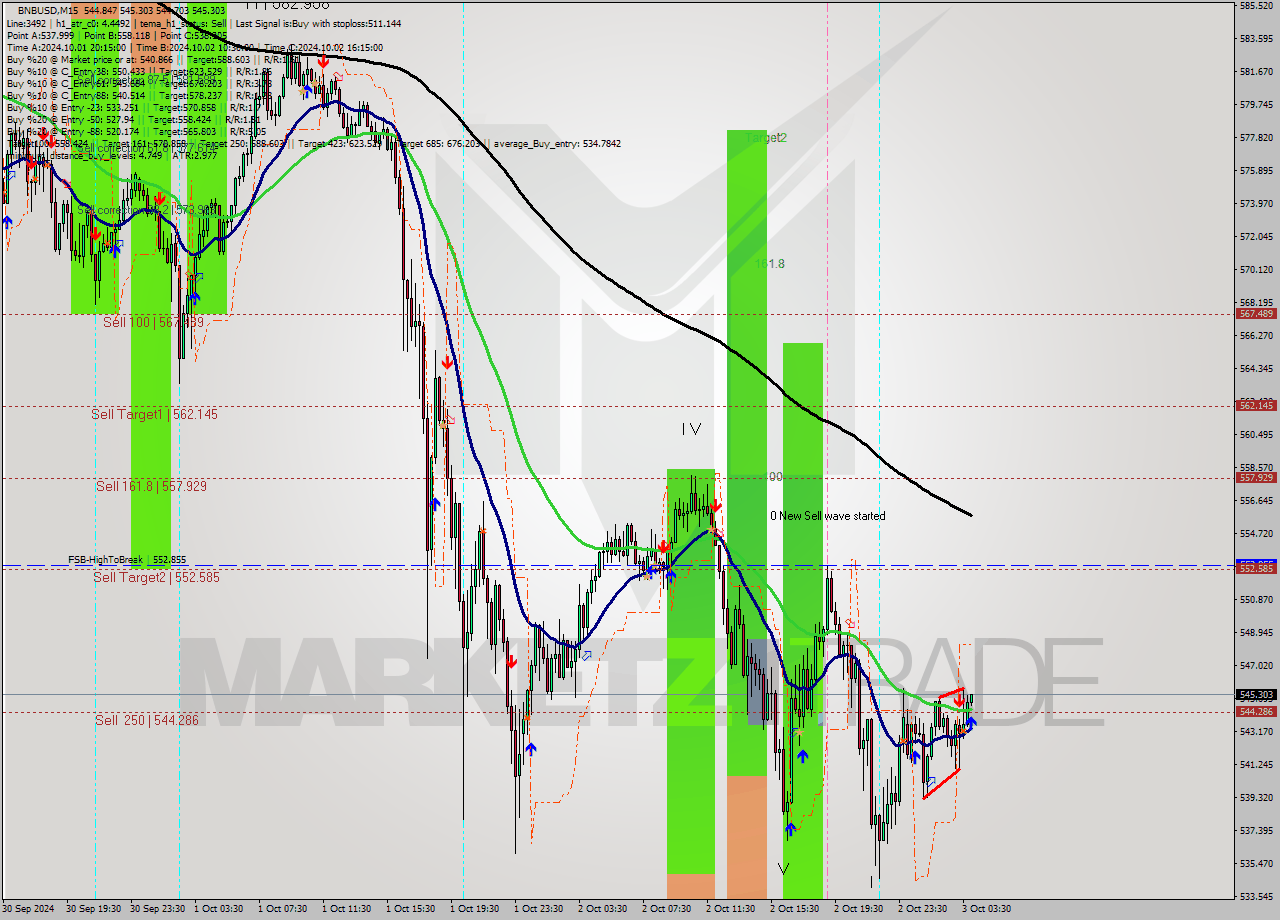
Task: Click the 'Target2' label on green bar
Action: click(x=766, y=138)
